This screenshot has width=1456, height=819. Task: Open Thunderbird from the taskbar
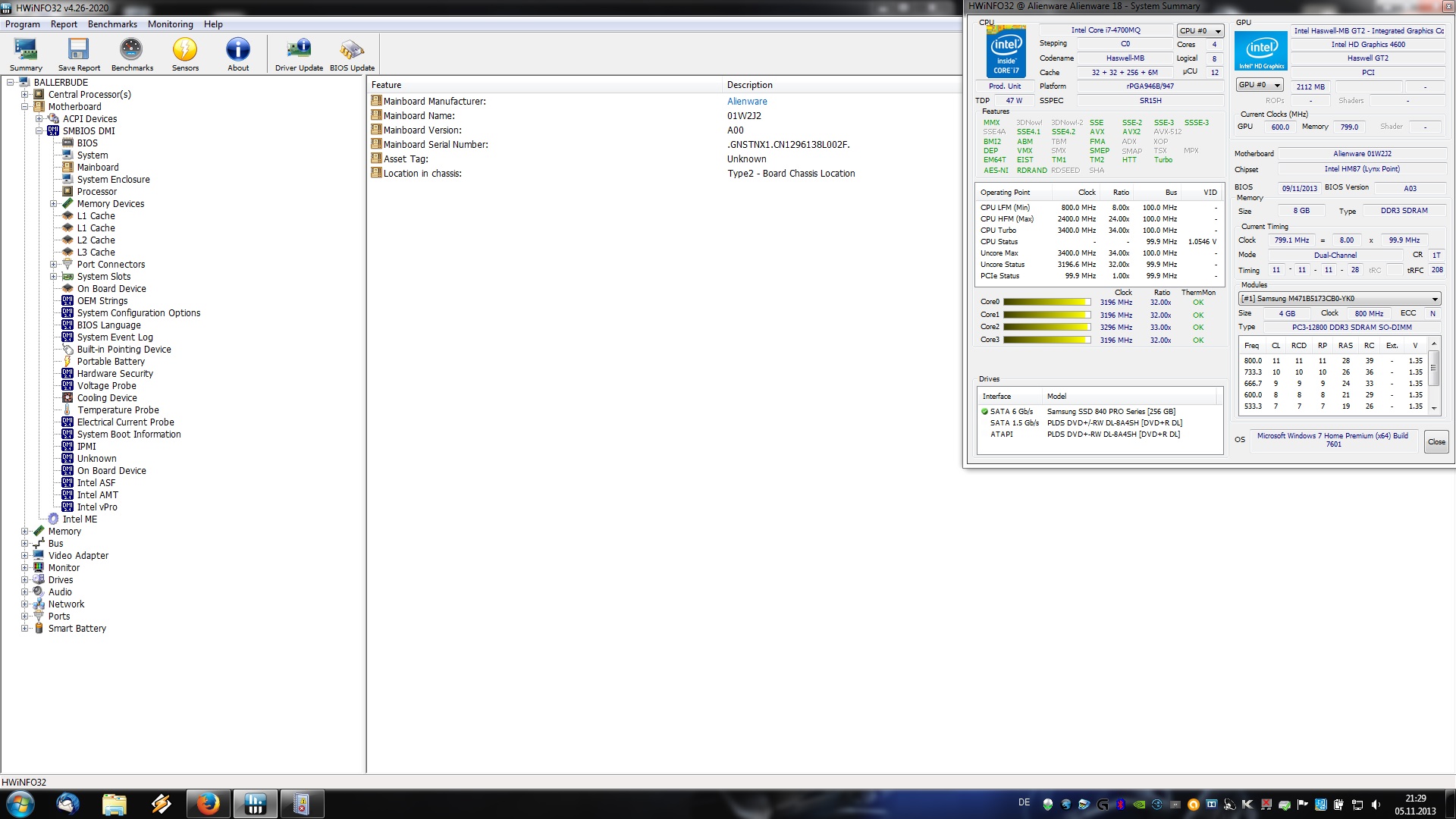point(67,804)
